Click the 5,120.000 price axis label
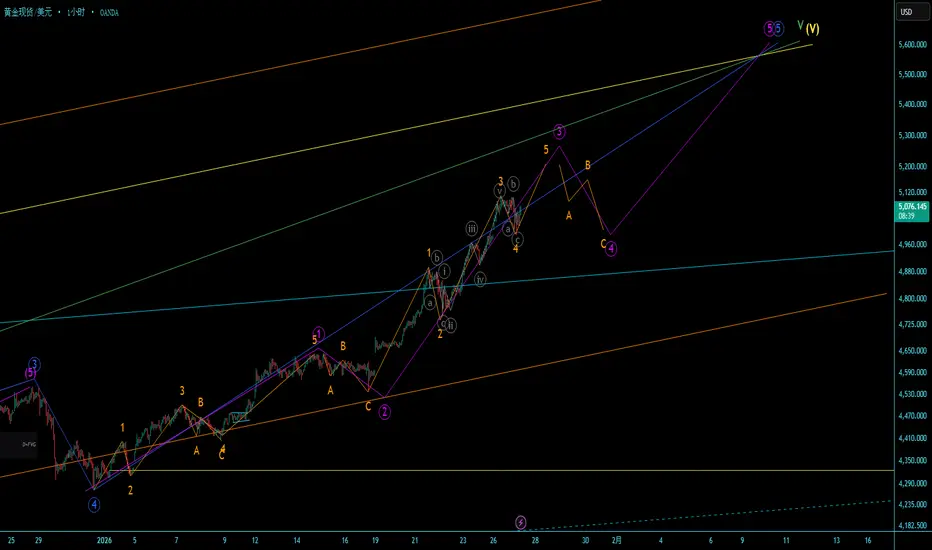This screenshot has height=550, width=932. [x=912, y=192]
